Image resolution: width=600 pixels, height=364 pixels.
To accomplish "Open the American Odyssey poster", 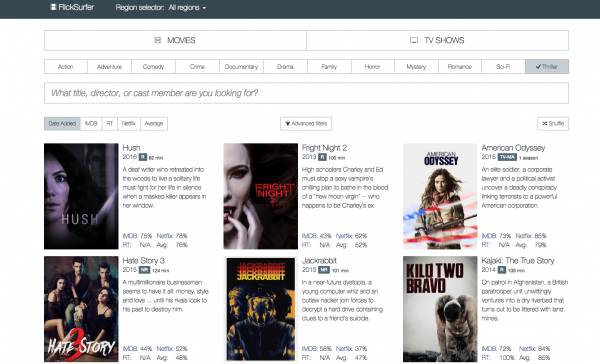I will click(x=440, y=196).
